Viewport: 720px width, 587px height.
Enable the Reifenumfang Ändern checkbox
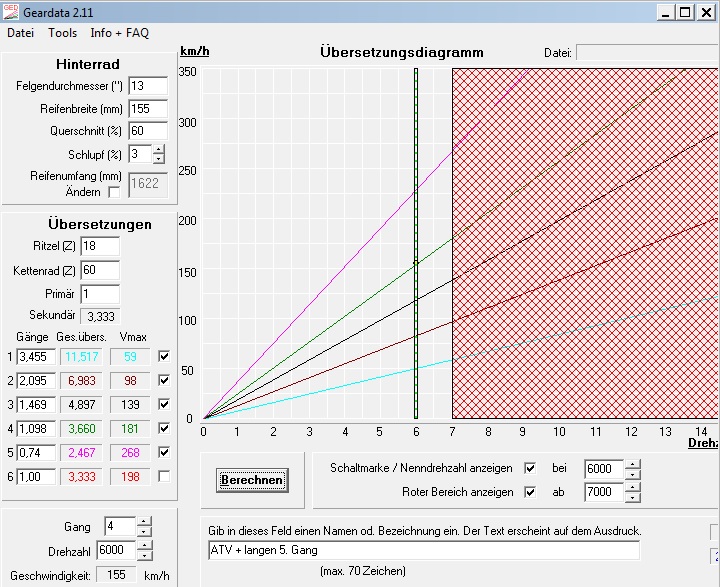tap(113, 192)
